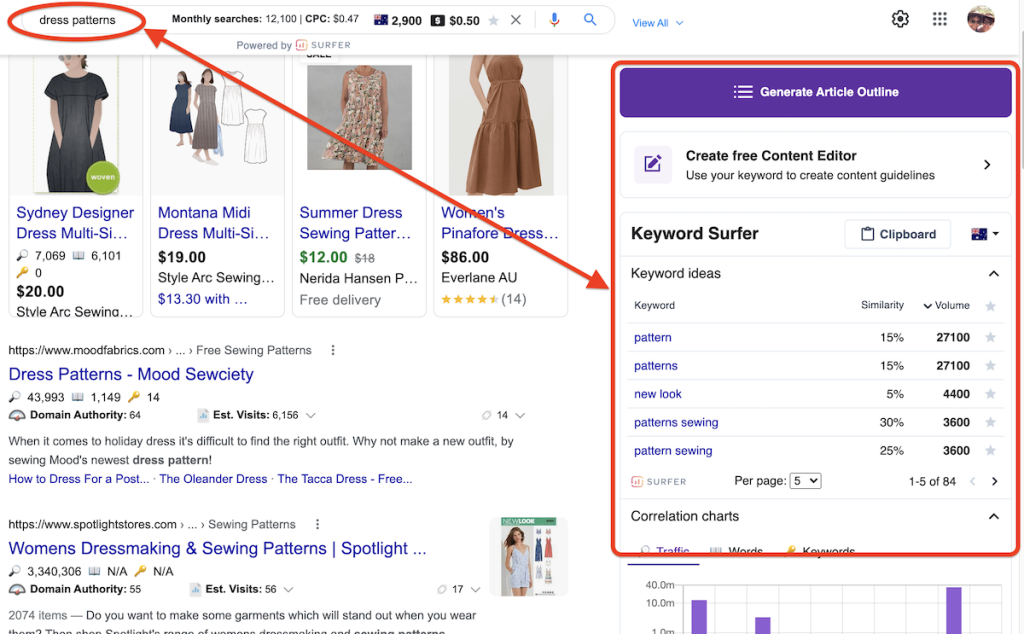Star all keywords via header star
Image resolution: width=1024 pixels, height=634 pixels.
(x=990, y=306)
